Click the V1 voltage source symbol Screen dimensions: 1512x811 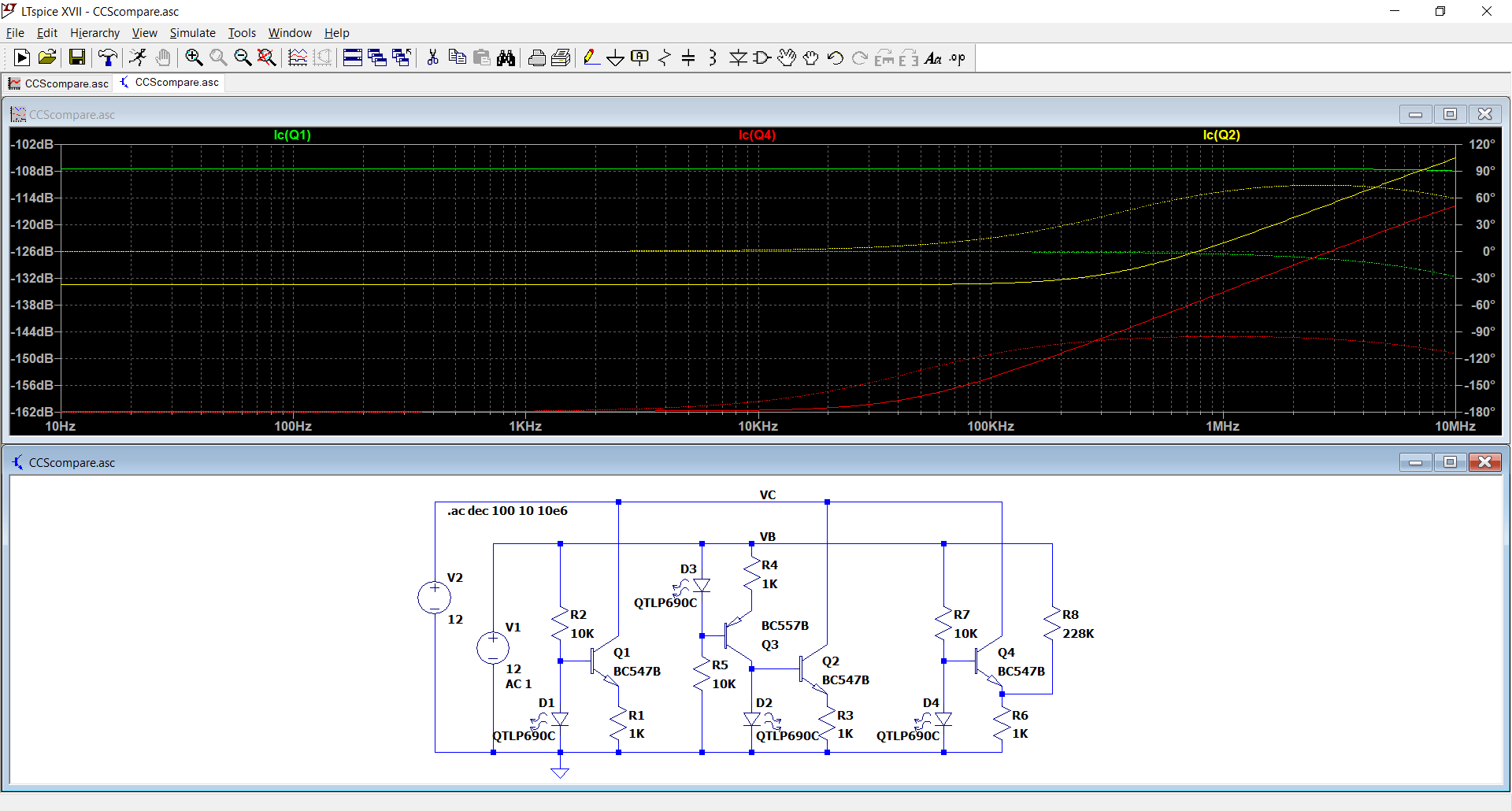pyautogui.click(x=493, y=648)
